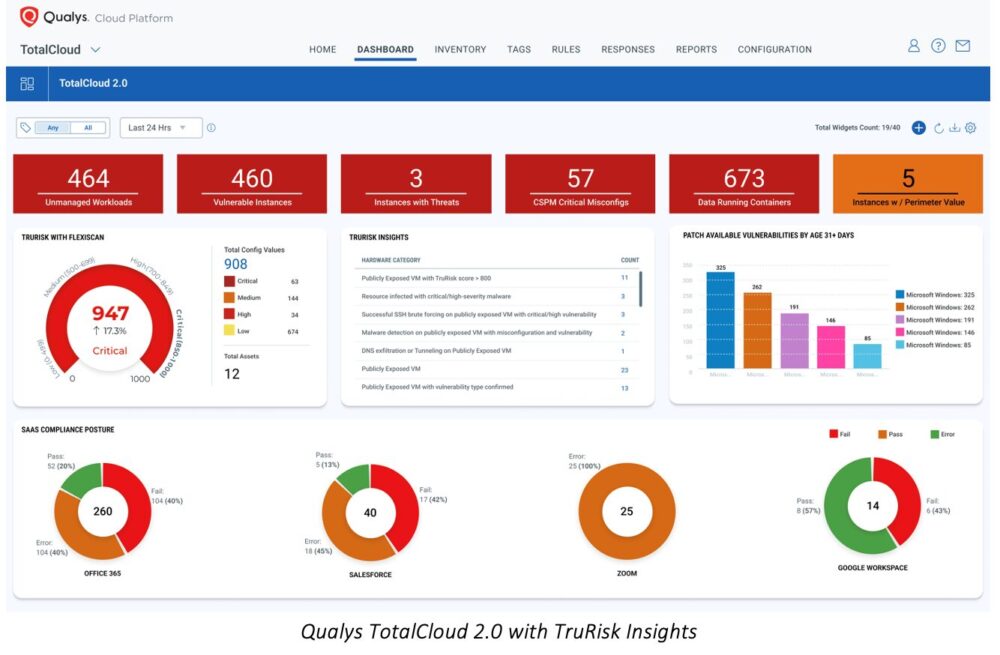This screenshot has width=1000, height=655.
Task: Open the 5 Instances w/ Perimeter Value tile
Action: tap(908, 184)
